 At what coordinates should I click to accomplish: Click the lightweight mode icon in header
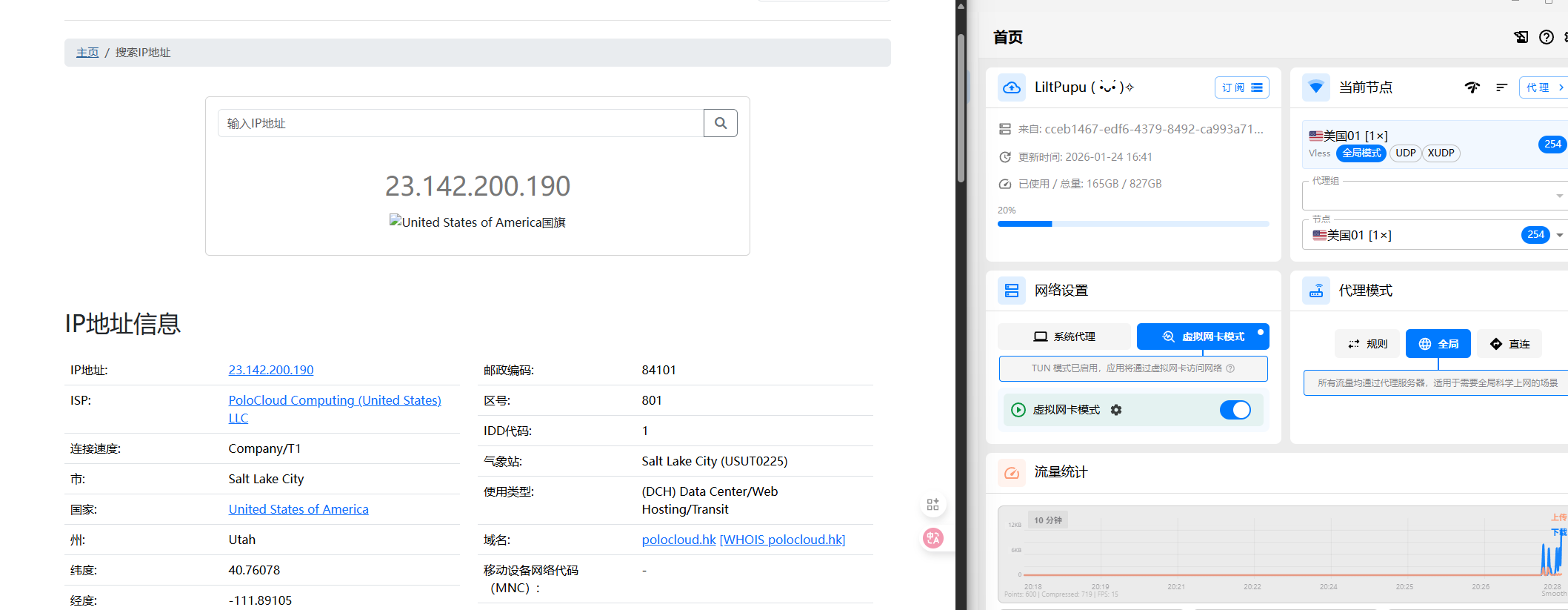coord(1521,37)
